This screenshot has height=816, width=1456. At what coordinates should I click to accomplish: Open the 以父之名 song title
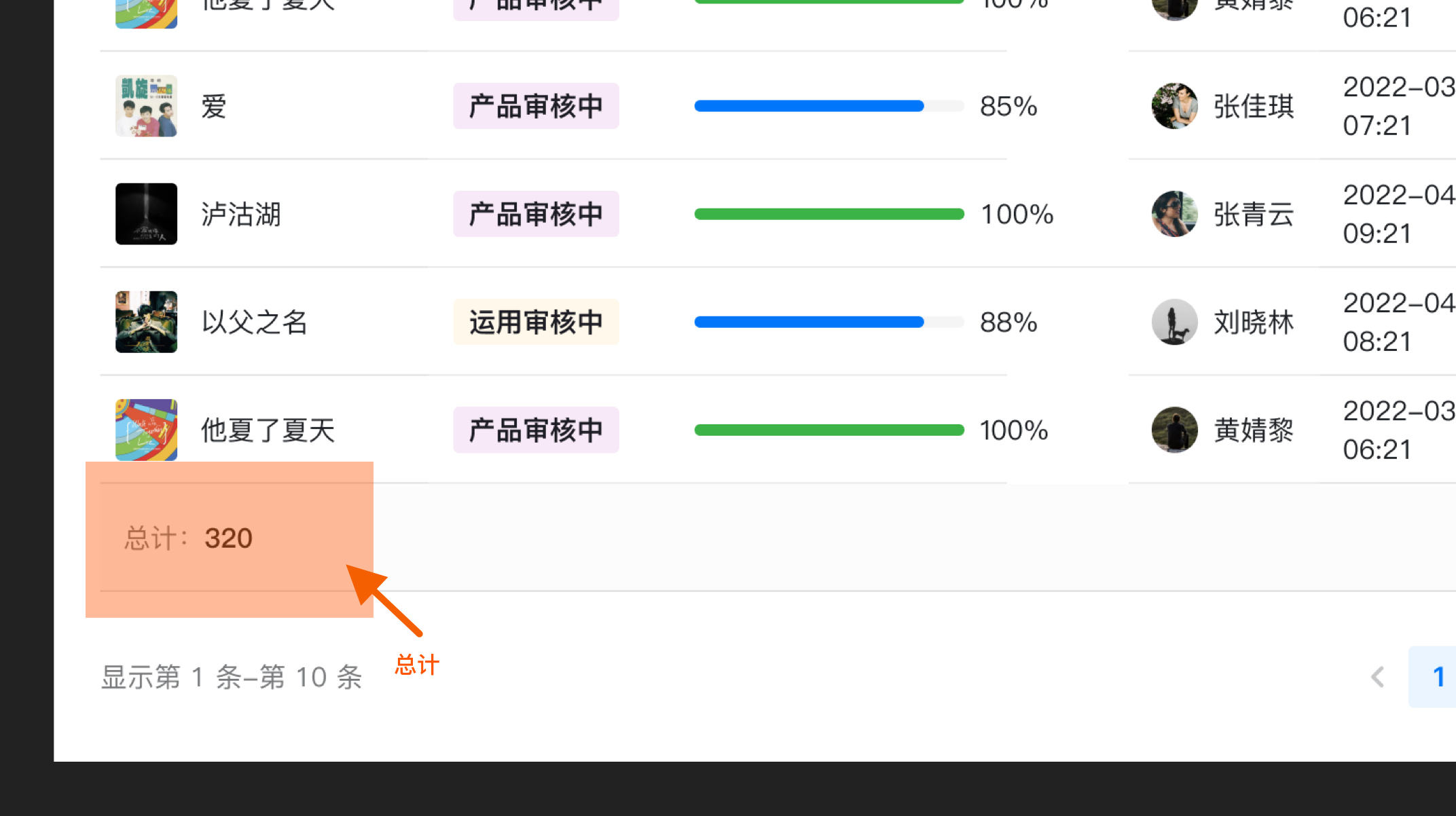(255, 322)
